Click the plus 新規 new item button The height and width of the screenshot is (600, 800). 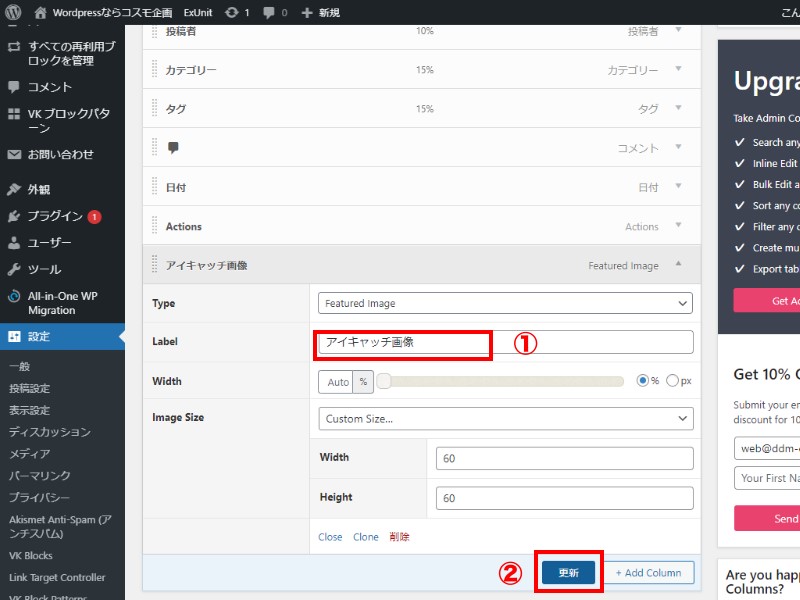pyautogui.click(x=319, y=12)
